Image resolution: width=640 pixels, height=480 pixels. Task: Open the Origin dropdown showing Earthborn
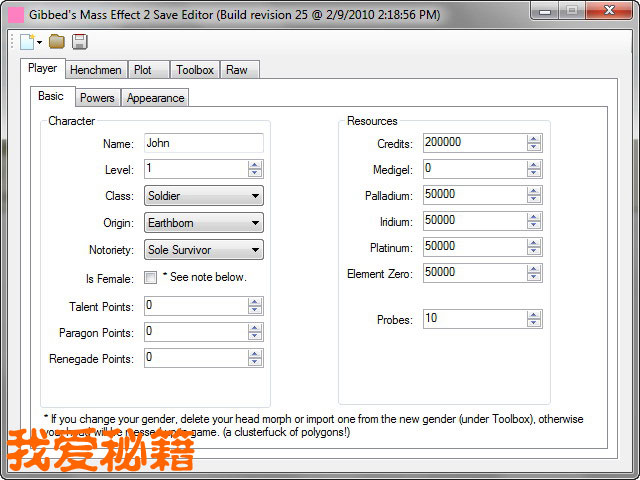point(255,223)
